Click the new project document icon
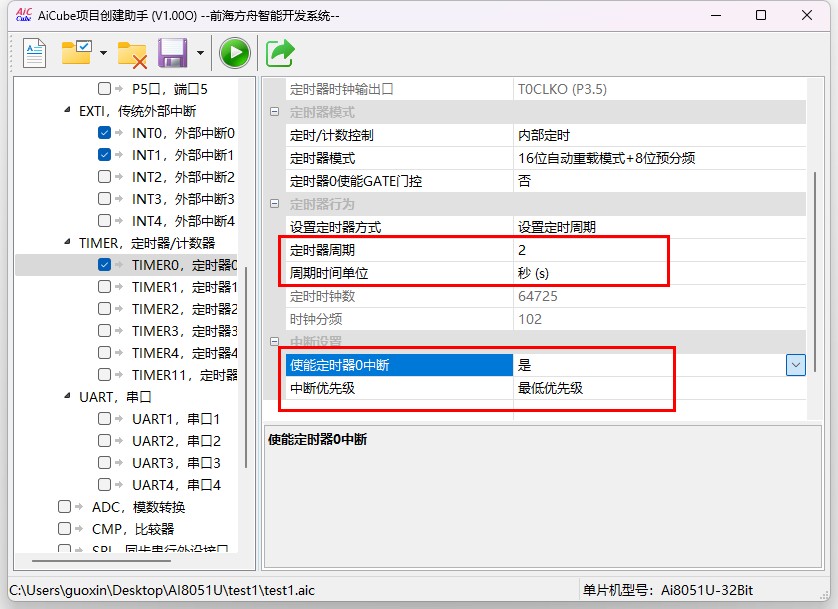838x609 pixels. pos(35,53)
